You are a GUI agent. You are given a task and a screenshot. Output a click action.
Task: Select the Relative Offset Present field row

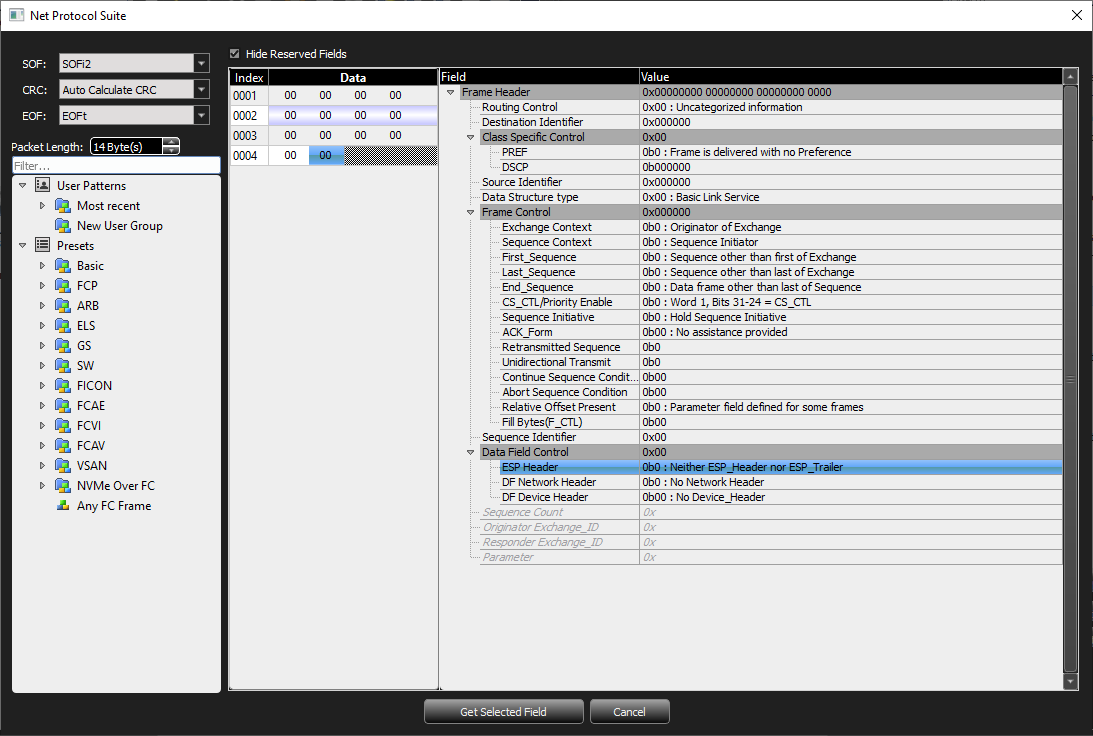(780, 407)
